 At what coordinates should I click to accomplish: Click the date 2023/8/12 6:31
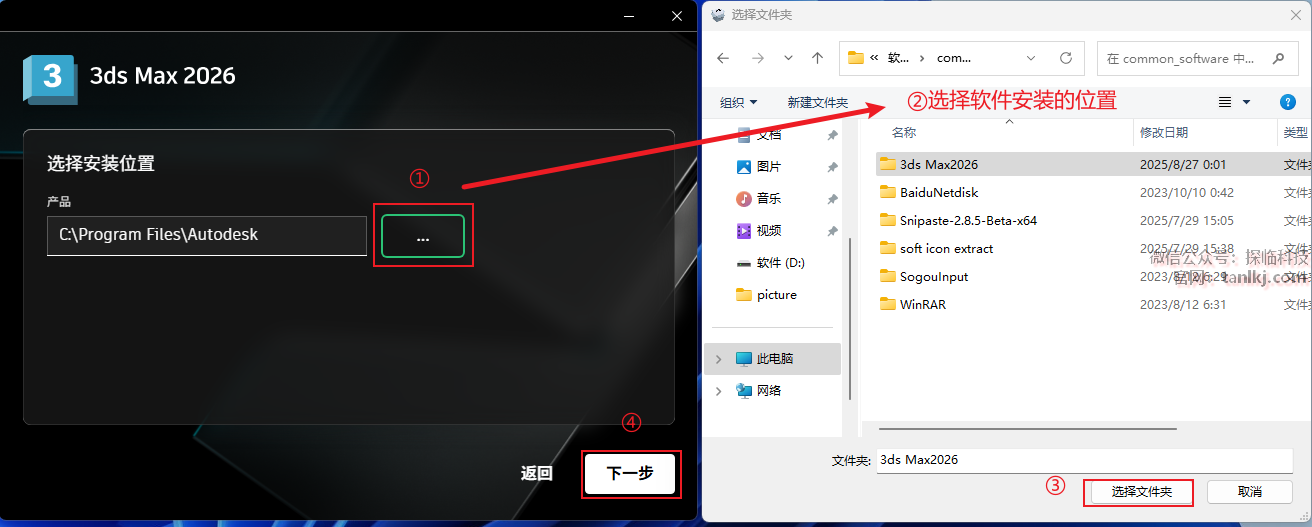point(1183,304)
